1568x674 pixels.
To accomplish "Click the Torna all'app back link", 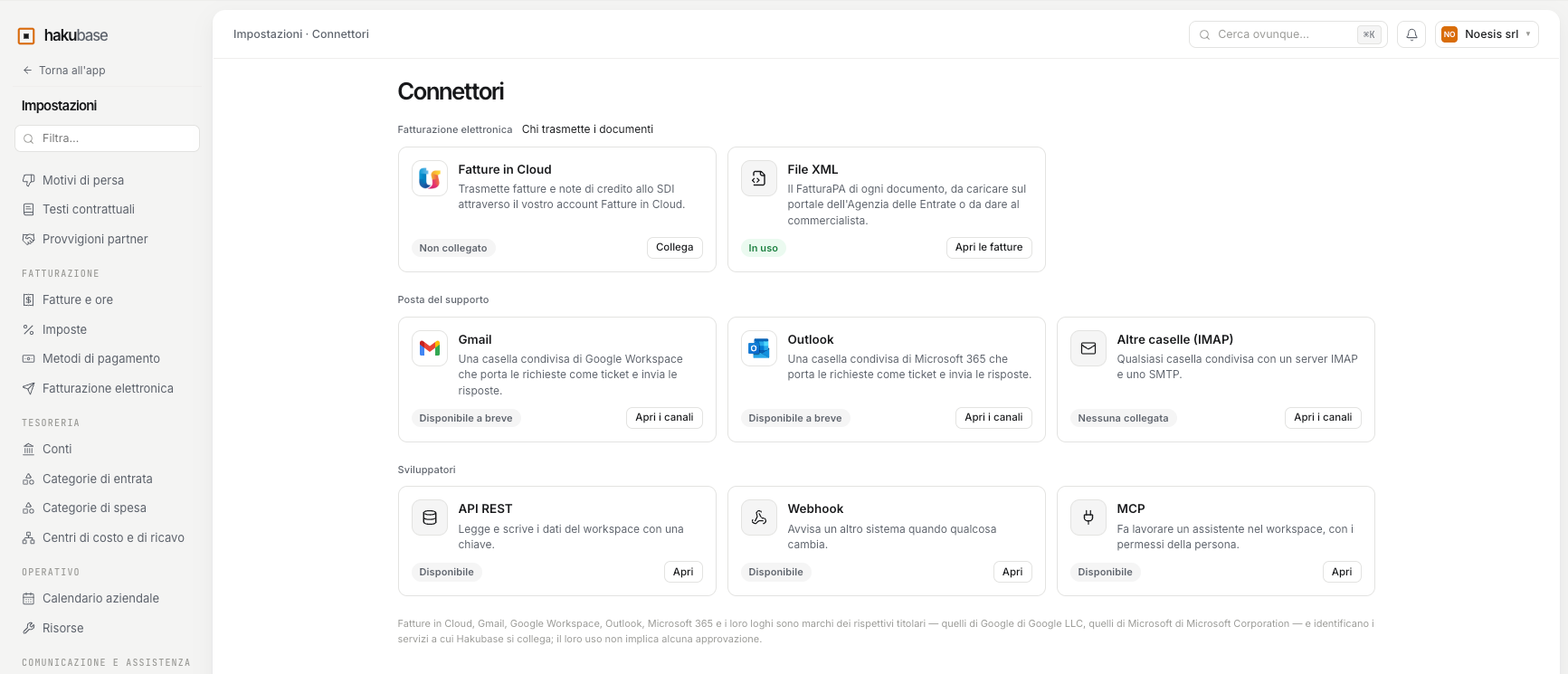I will click(63, 71).
